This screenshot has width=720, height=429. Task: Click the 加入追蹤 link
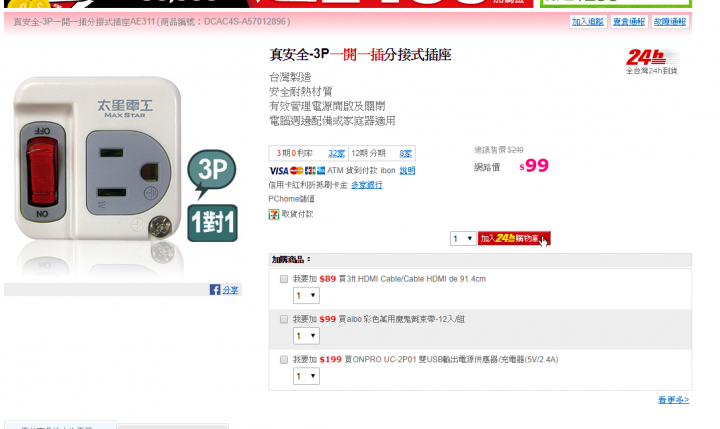pos(588,22)
